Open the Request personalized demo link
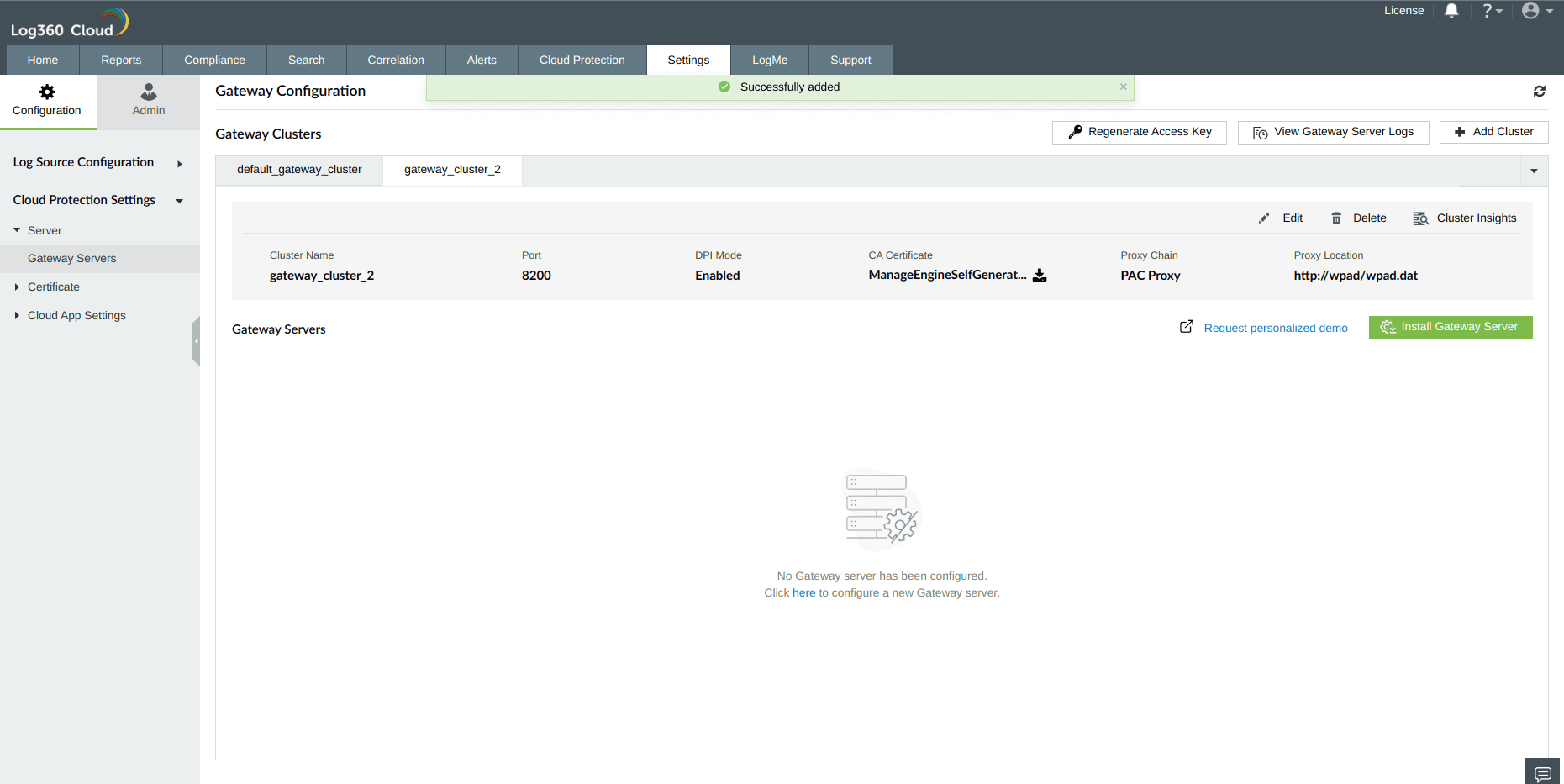 point(1276,328)
